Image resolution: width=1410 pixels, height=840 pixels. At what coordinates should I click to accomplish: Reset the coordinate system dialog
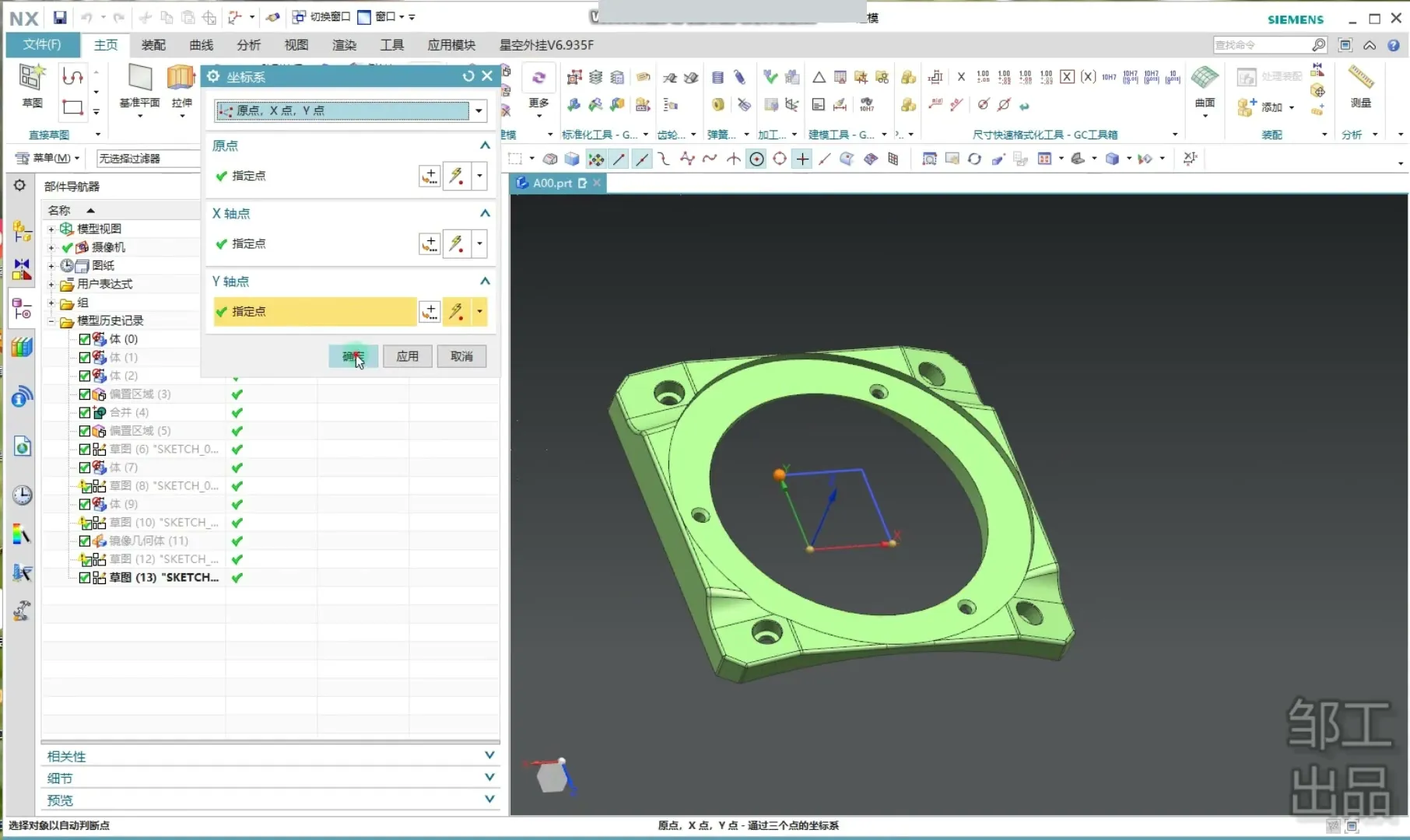click(468, 76)
